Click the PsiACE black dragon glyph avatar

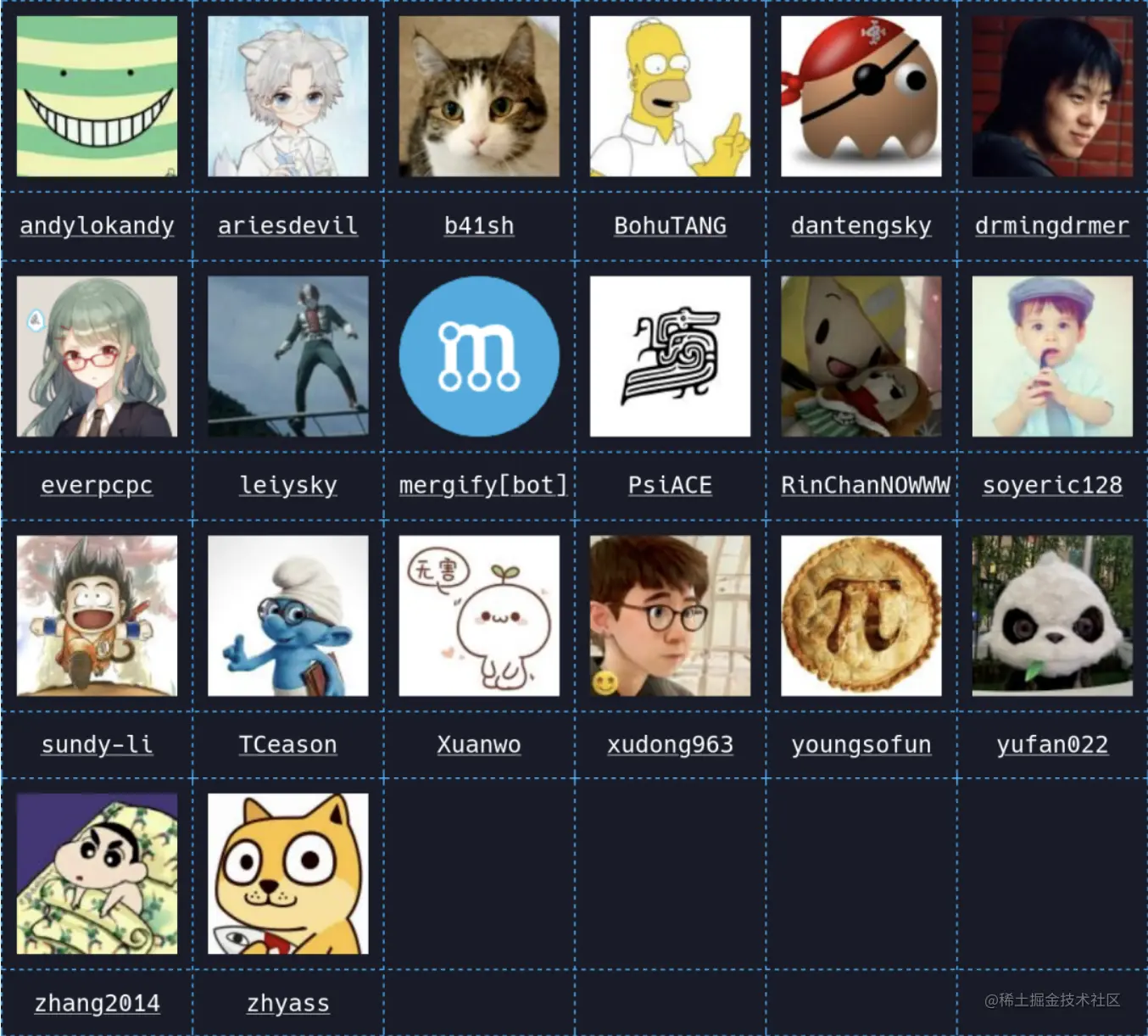pos(670,356)
